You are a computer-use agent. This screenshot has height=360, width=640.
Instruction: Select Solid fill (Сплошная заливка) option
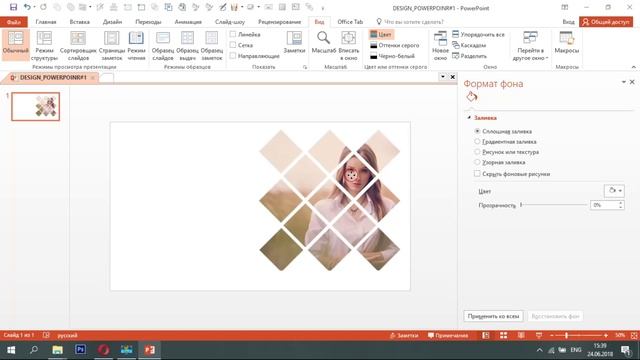[x=477, y=131]
